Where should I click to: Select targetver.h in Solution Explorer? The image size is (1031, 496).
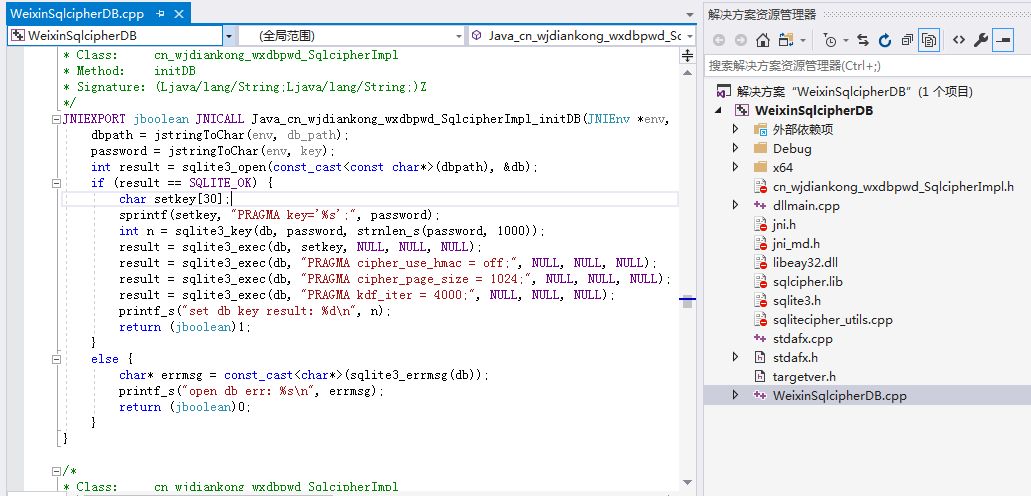click(804, 376)
